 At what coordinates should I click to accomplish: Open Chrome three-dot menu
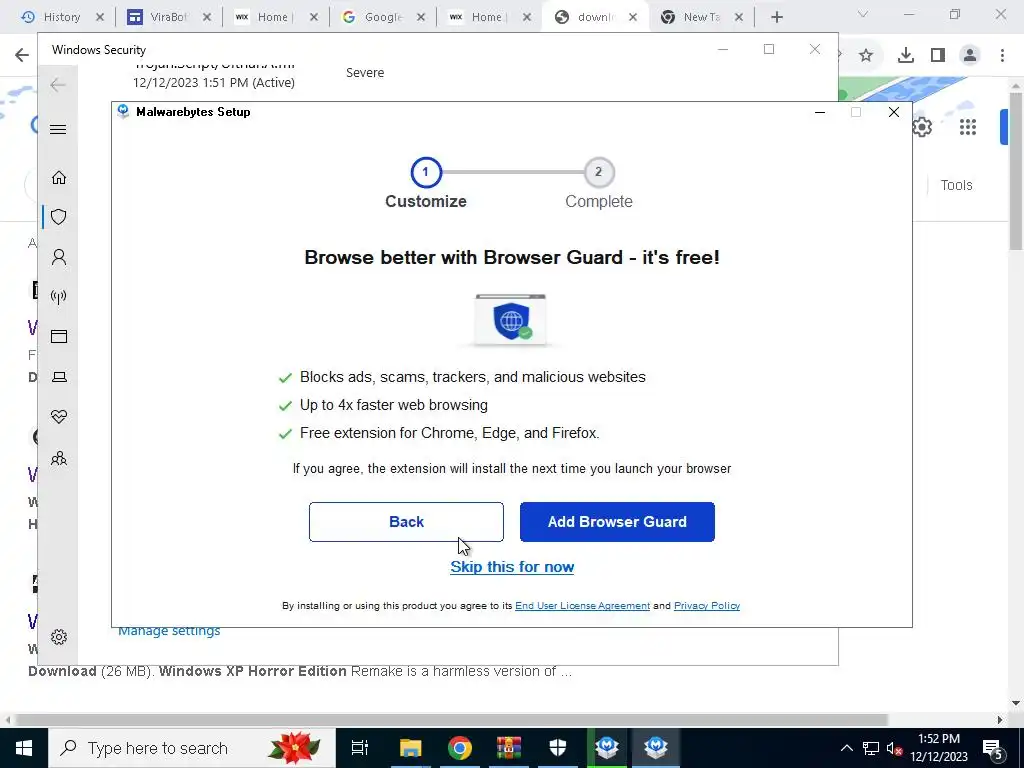[1002, 56]
